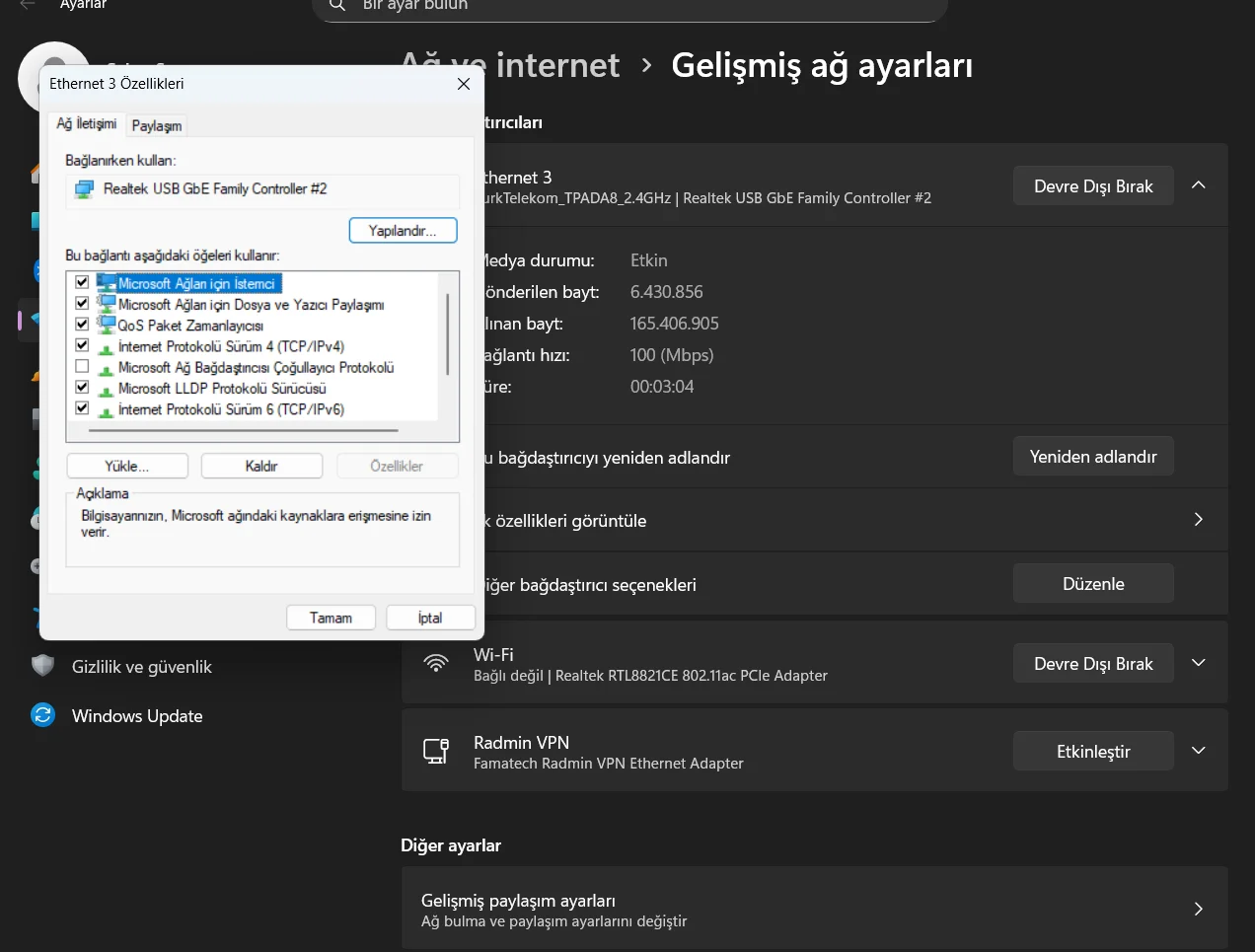Screen dimensions: 1255x952
Task: Click the Yapılandır... button
Action: pyautogui.click(x=404, y=230)
